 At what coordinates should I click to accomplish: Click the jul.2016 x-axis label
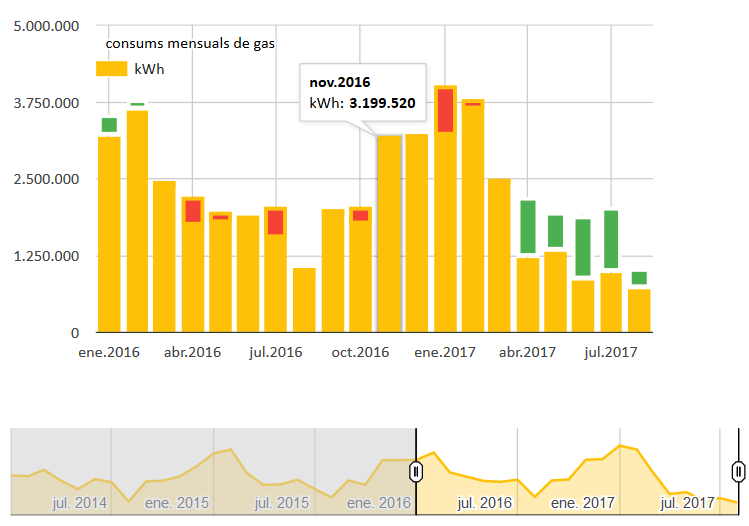pos(276,353)
